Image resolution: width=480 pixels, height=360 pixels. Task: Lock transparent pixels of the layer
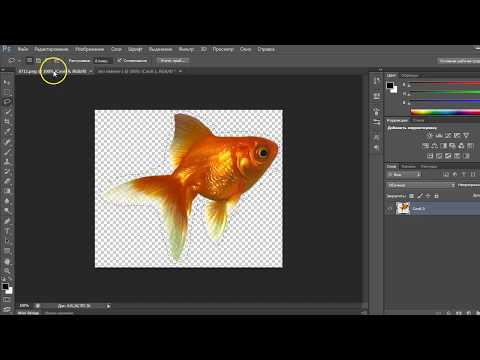click(x=412, y=196)
